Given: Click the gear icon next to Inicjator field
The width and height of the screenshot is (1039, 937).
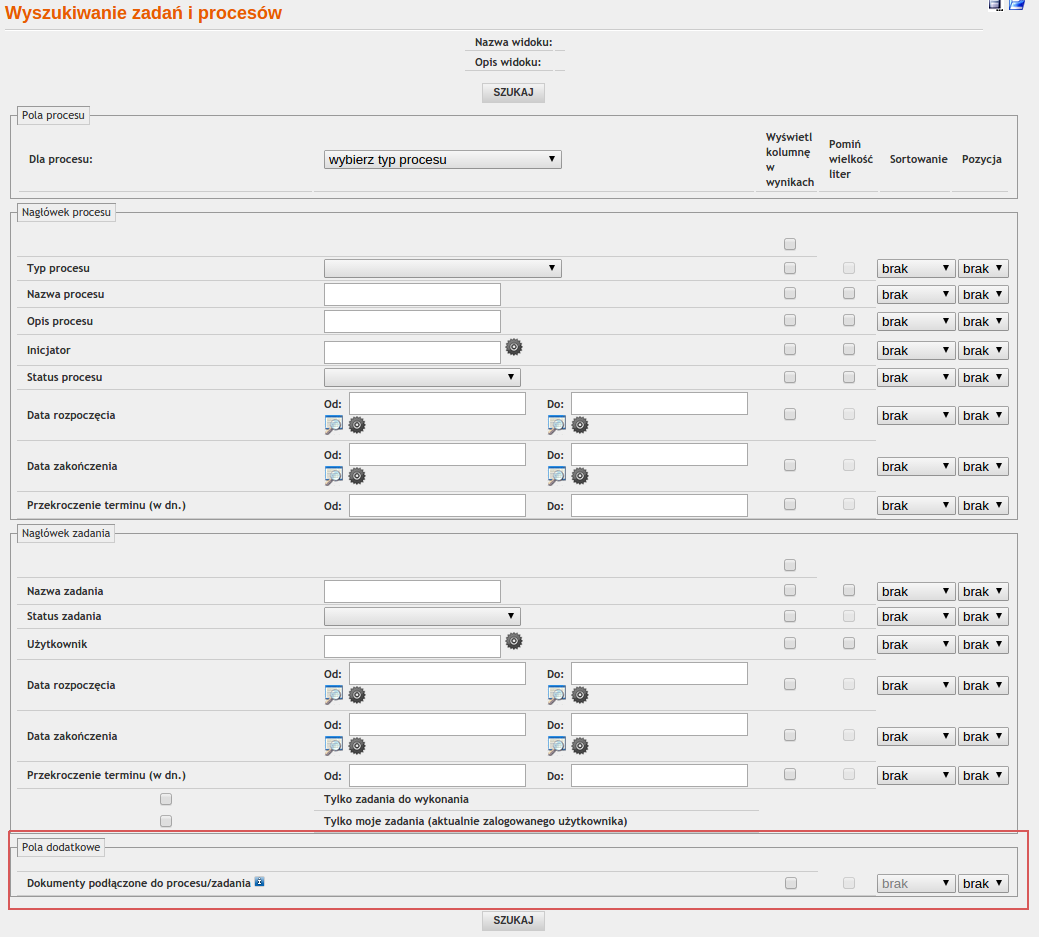Looking at the screenshot, I should pyautogui.click(x=514, y=347).
